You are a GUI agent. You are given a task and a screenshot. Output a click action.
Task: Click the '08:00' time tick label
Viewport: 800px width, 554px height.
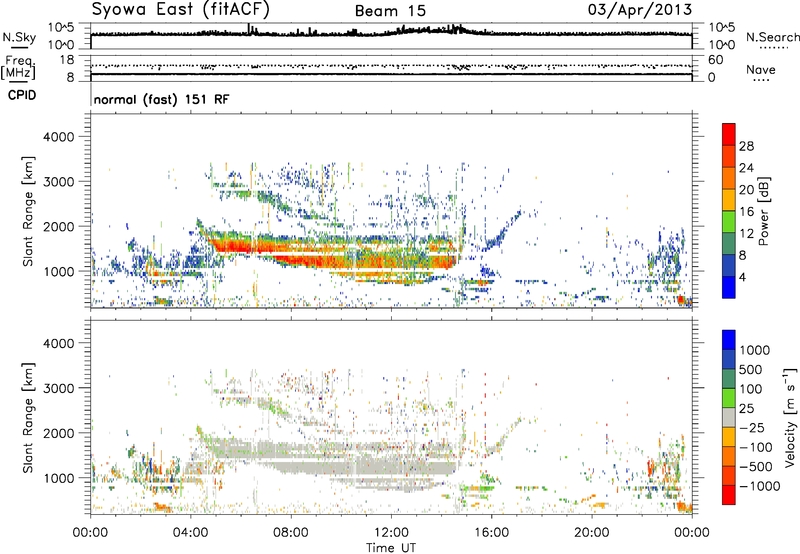291,533
